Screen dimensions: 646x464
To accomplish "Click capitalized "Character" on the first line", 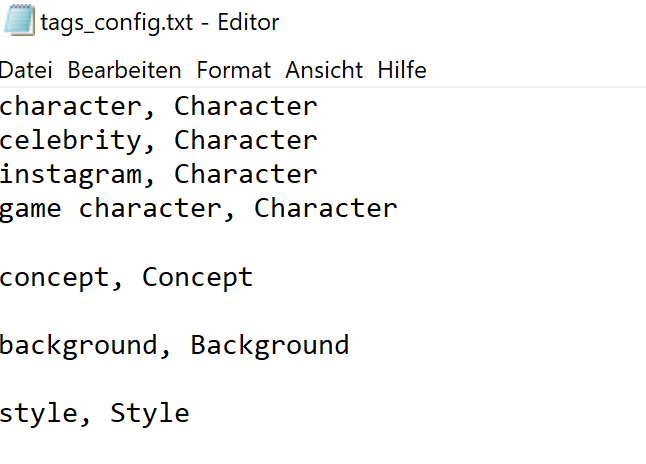I will (x=246, y=106).
